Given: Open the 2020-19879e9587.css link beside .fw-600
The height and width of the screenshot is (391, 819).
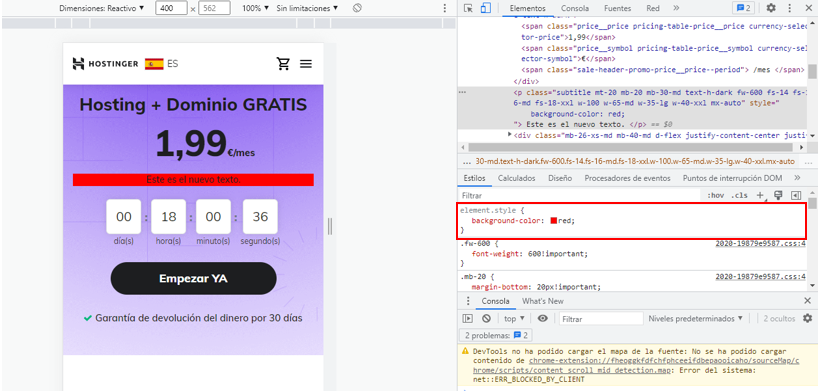Looking at the screenshot, I should (760, 243).
